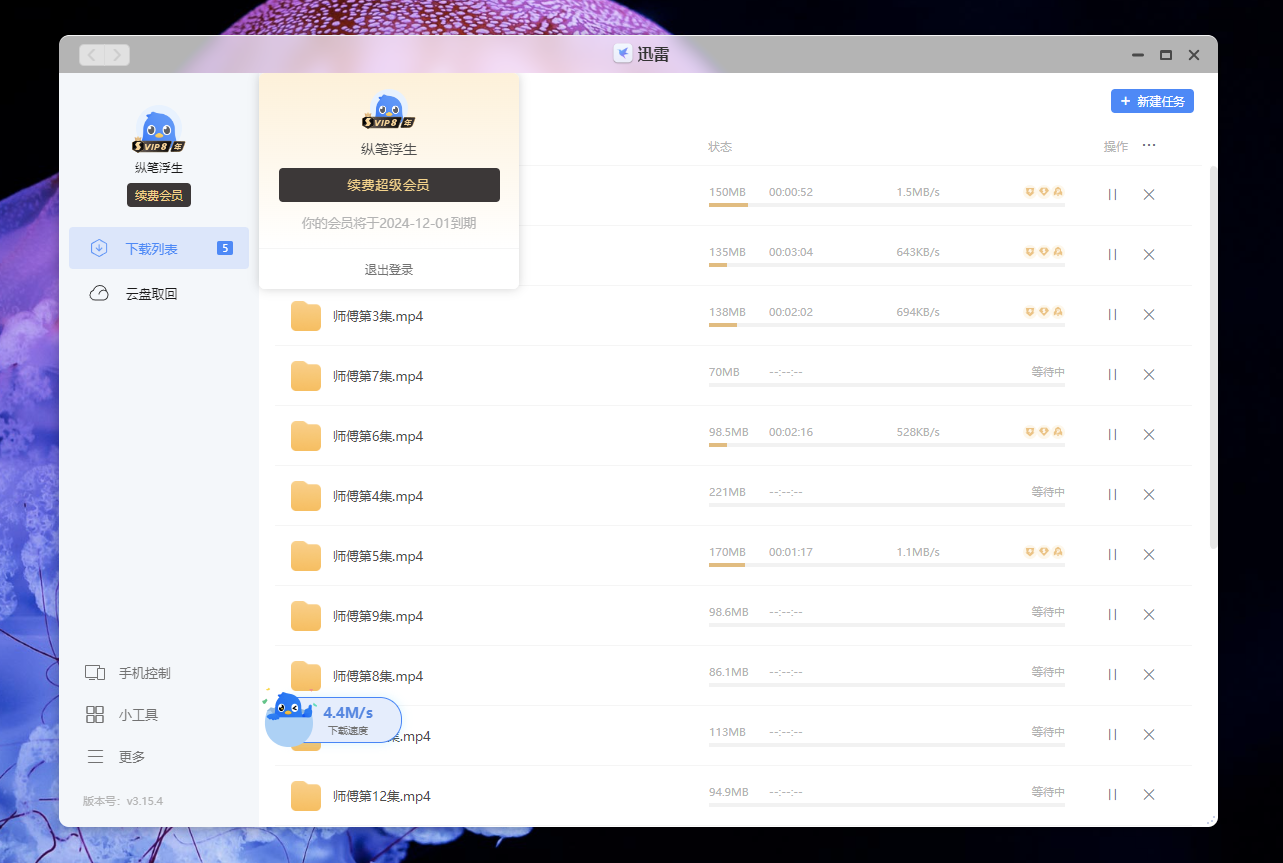The height and width of the screenshot is (863, 1283).
Task: Click the 4.4M/s download speed bird badge
Action: click(x=333, y=719)
